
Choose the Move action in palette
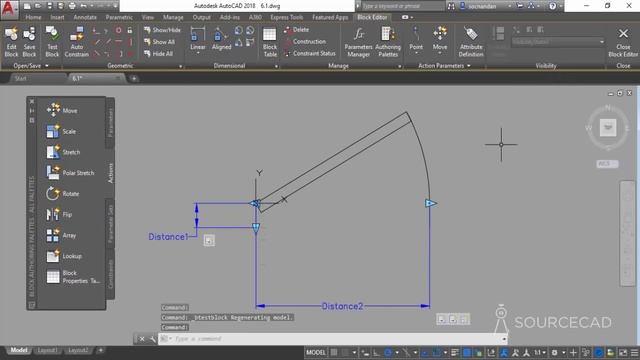(x=62, y=110)
